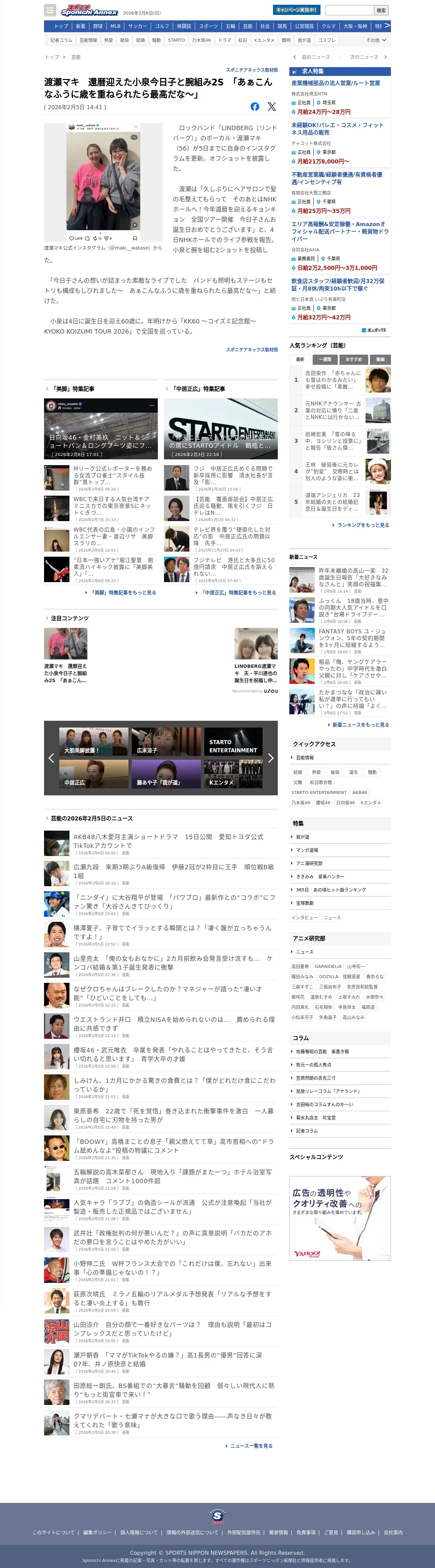Viewport: 435px width, 1568px height.
Task: Click the 日向坂46 quick access tag
Action: 345,803
